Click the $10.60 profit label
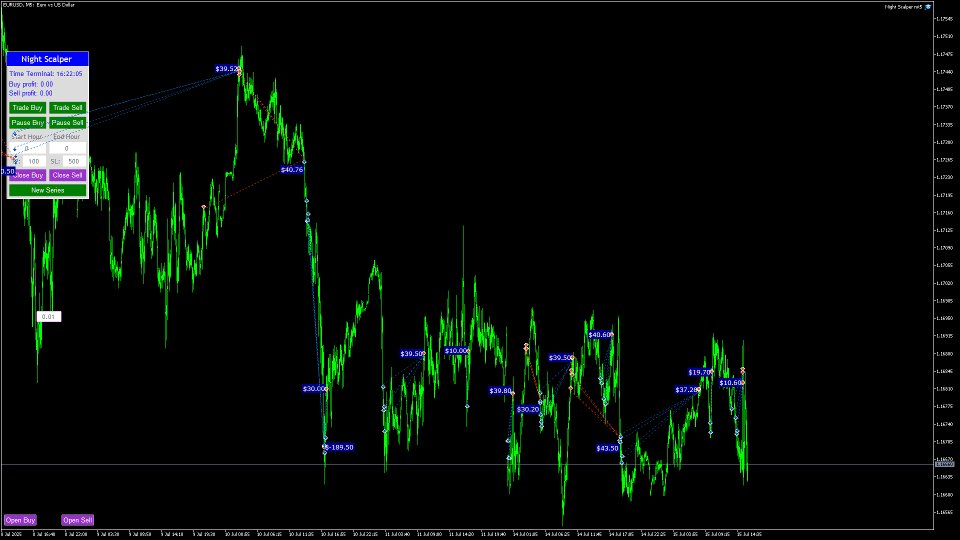The image size is (960, 540). pyautogui.click(x=730, y=383)
